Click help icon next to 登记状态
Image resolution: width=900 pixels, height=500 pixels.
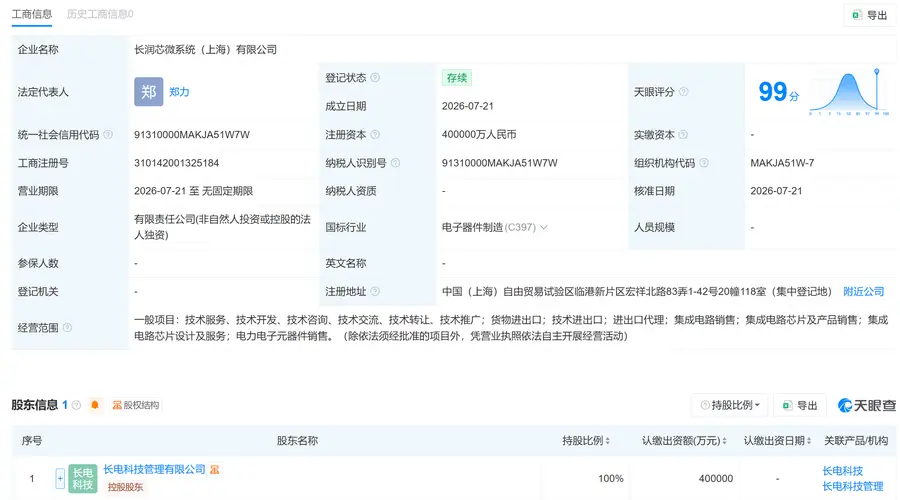pyautogui.click(x=375, y=77)
